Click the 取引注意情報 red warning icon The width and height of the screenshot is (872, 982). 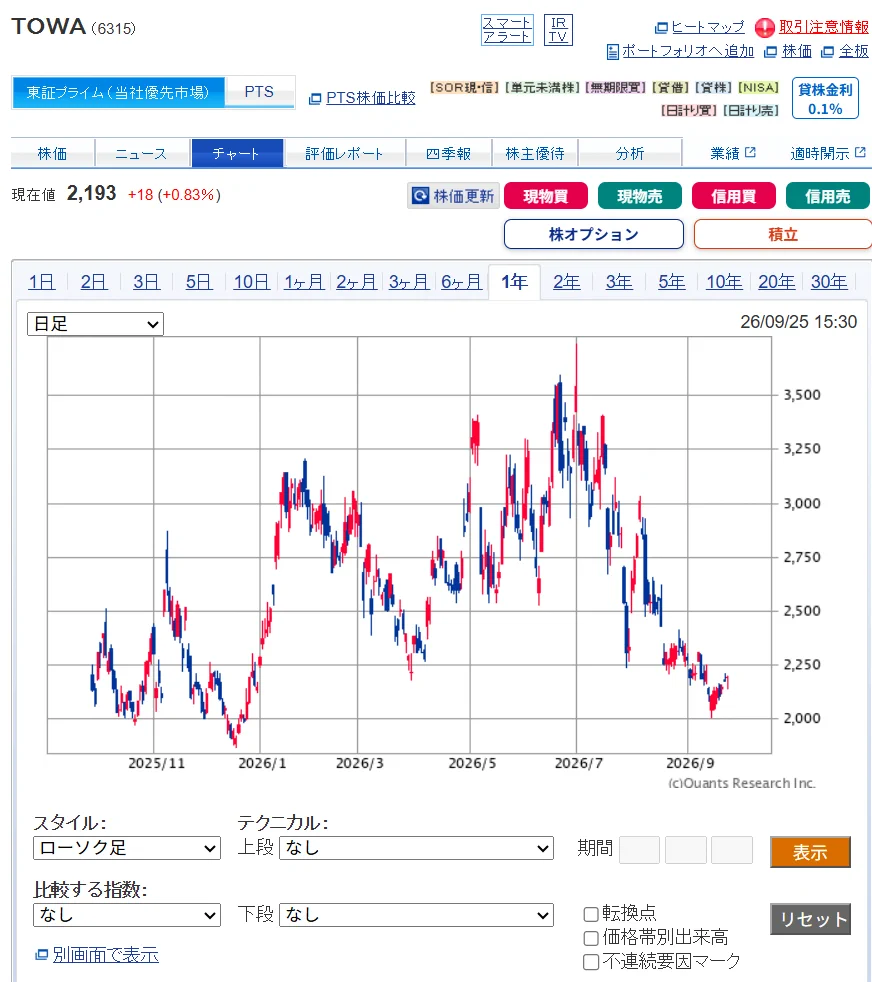click(764, 28)
